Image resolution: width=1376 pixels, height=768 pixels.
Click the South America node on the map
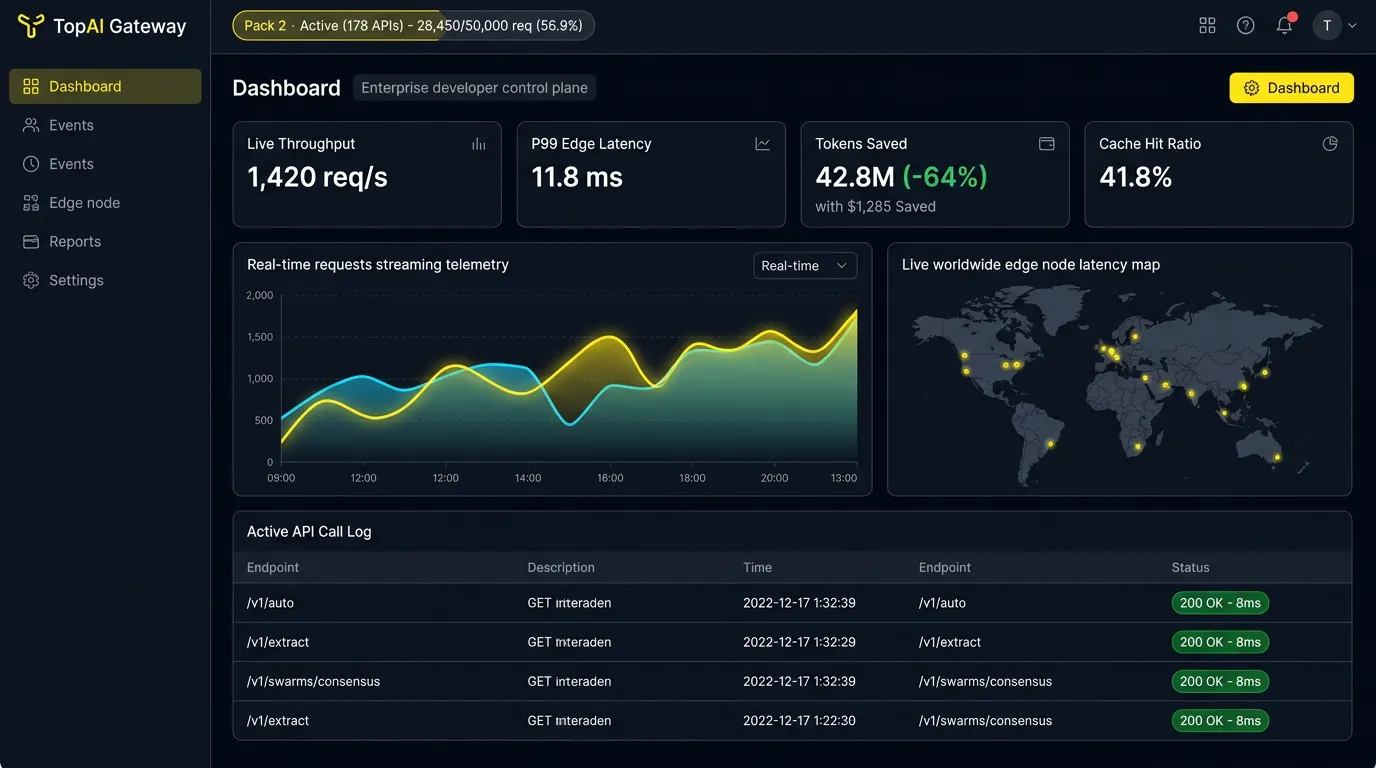coord(1050,444)
